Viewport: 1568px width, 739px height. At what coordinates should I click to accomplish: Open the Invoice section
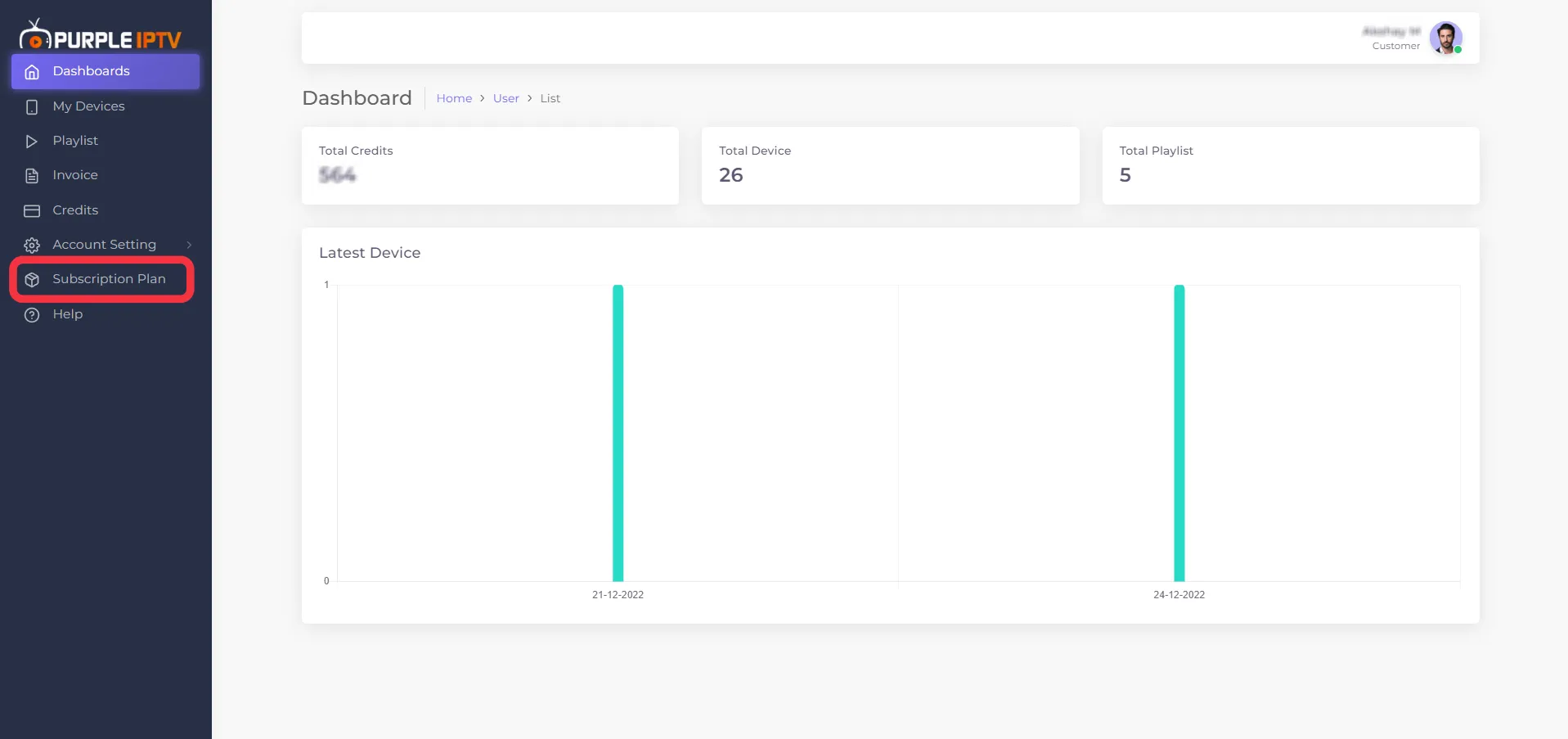(x=106, y=175)
